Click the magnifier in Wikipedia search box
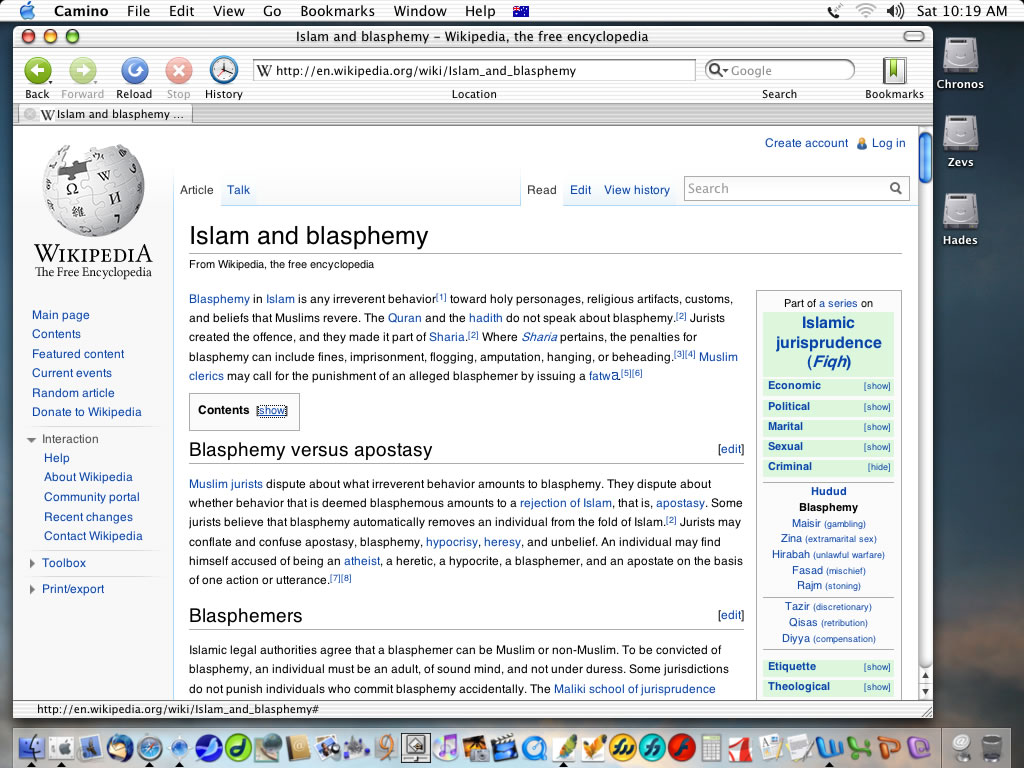This screenshot has width=1024, height=768. (x=895, y=189)
